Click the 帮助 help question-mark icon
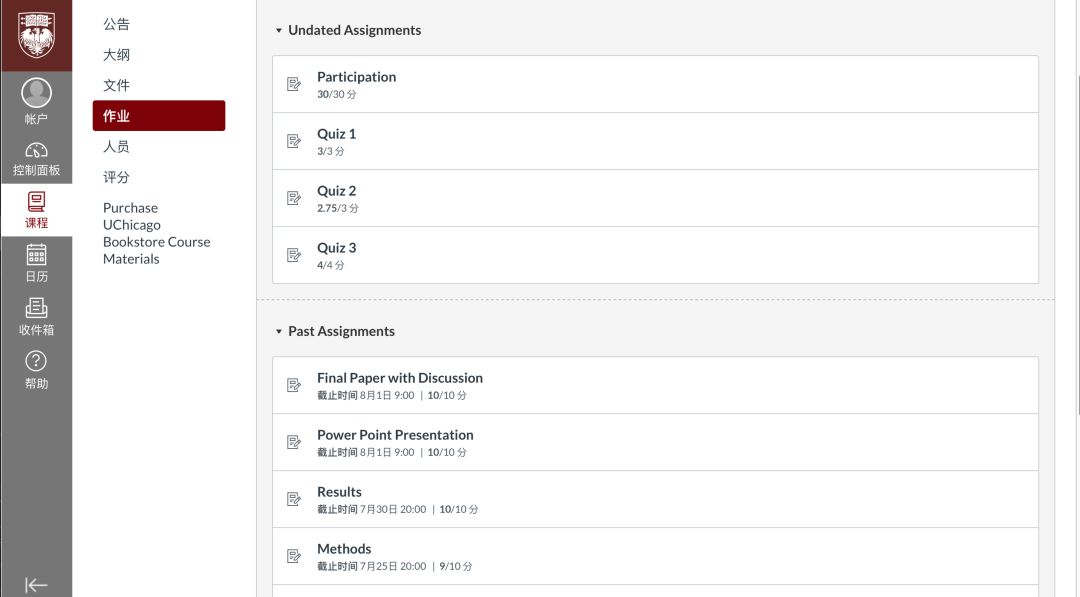Viewport: 1080px width, 597px height. (x=36, y=361)
